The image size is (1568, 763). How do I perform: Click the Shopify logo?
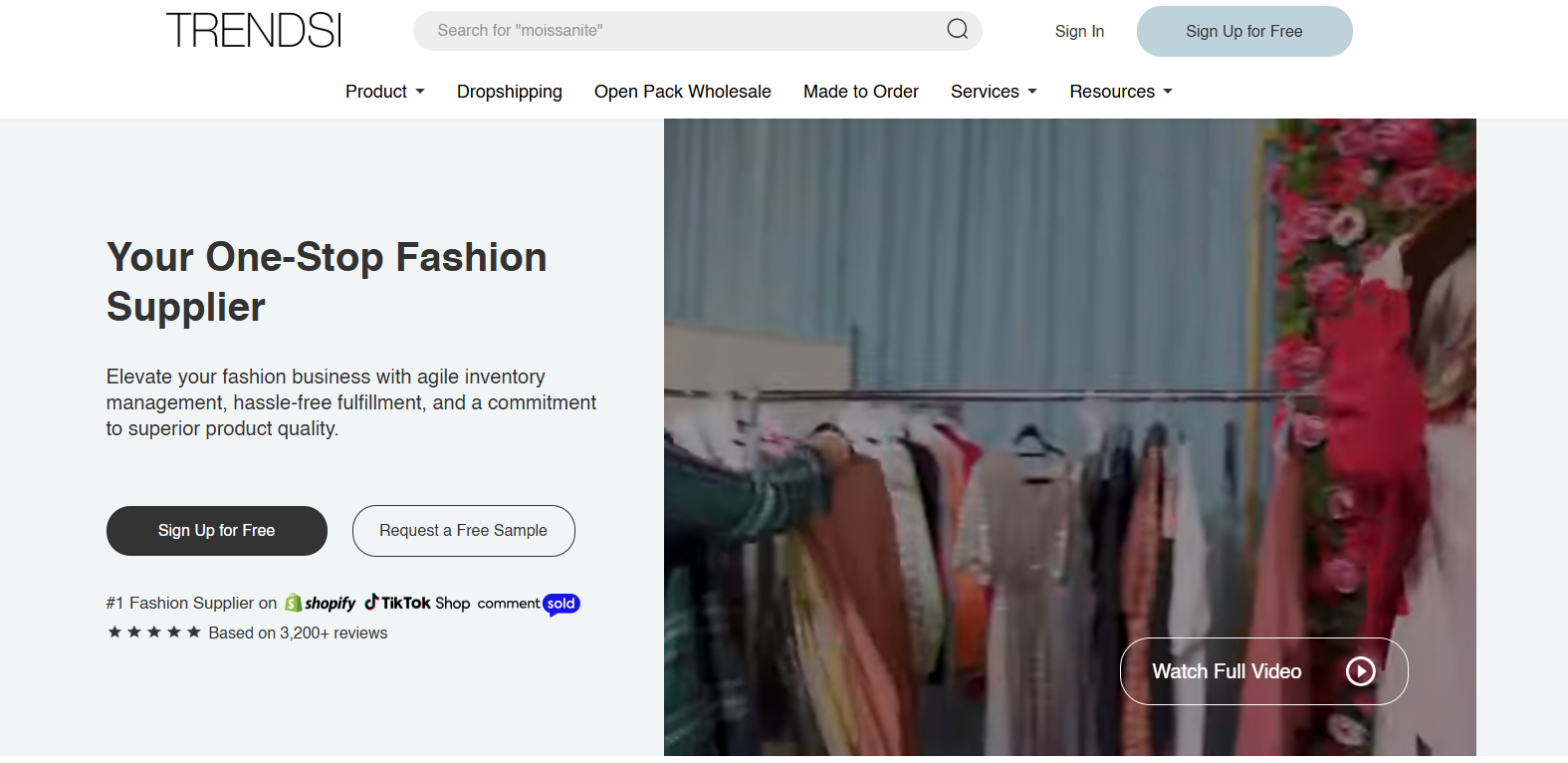pyautogui.click(x=321, y=604)
